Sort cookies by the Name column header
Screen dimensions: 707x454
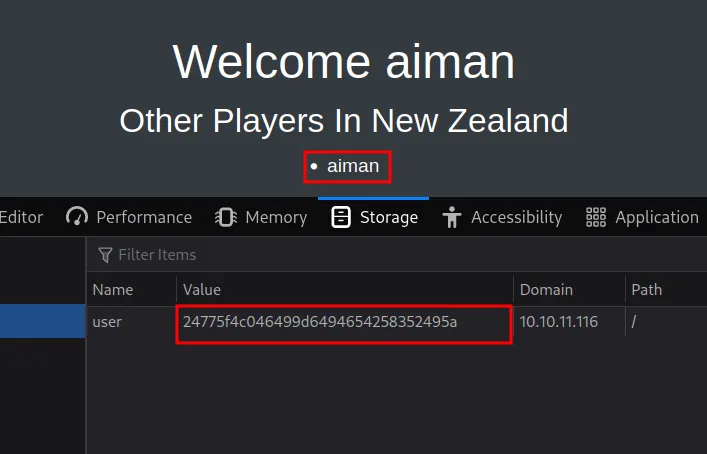pos(113,290)
